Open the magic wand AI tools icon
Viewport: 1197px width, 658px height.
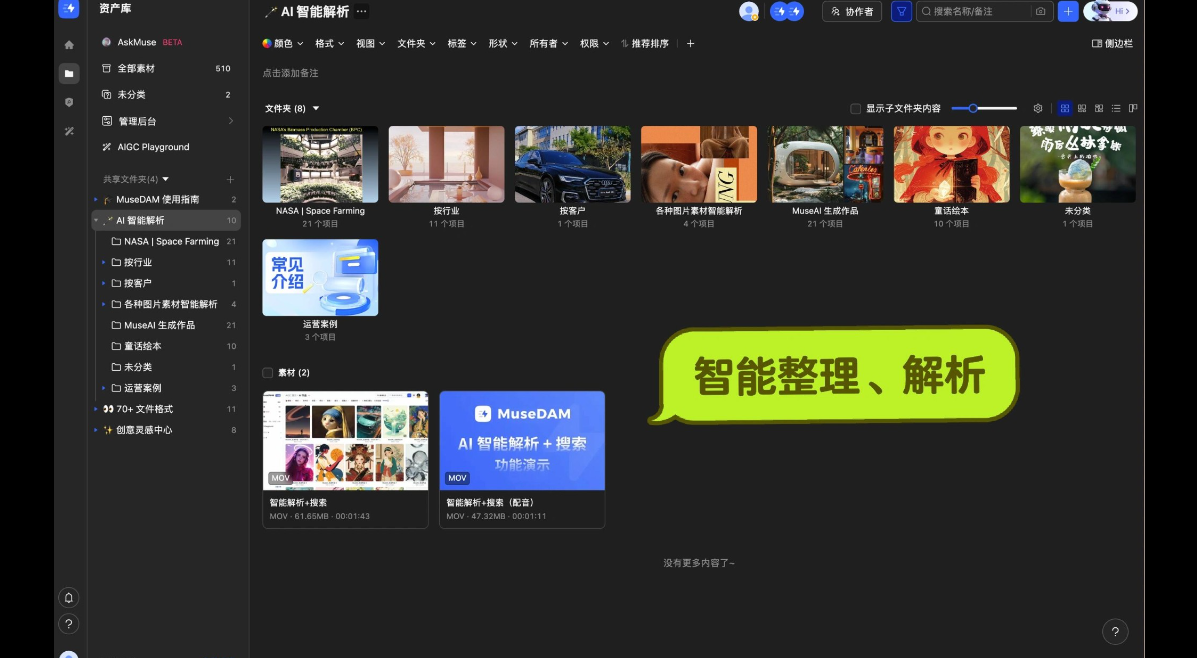[69, 131]
